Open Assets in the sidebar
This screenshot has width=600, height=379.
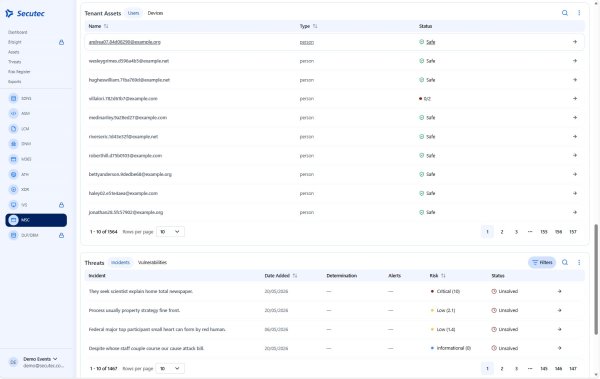14,52
